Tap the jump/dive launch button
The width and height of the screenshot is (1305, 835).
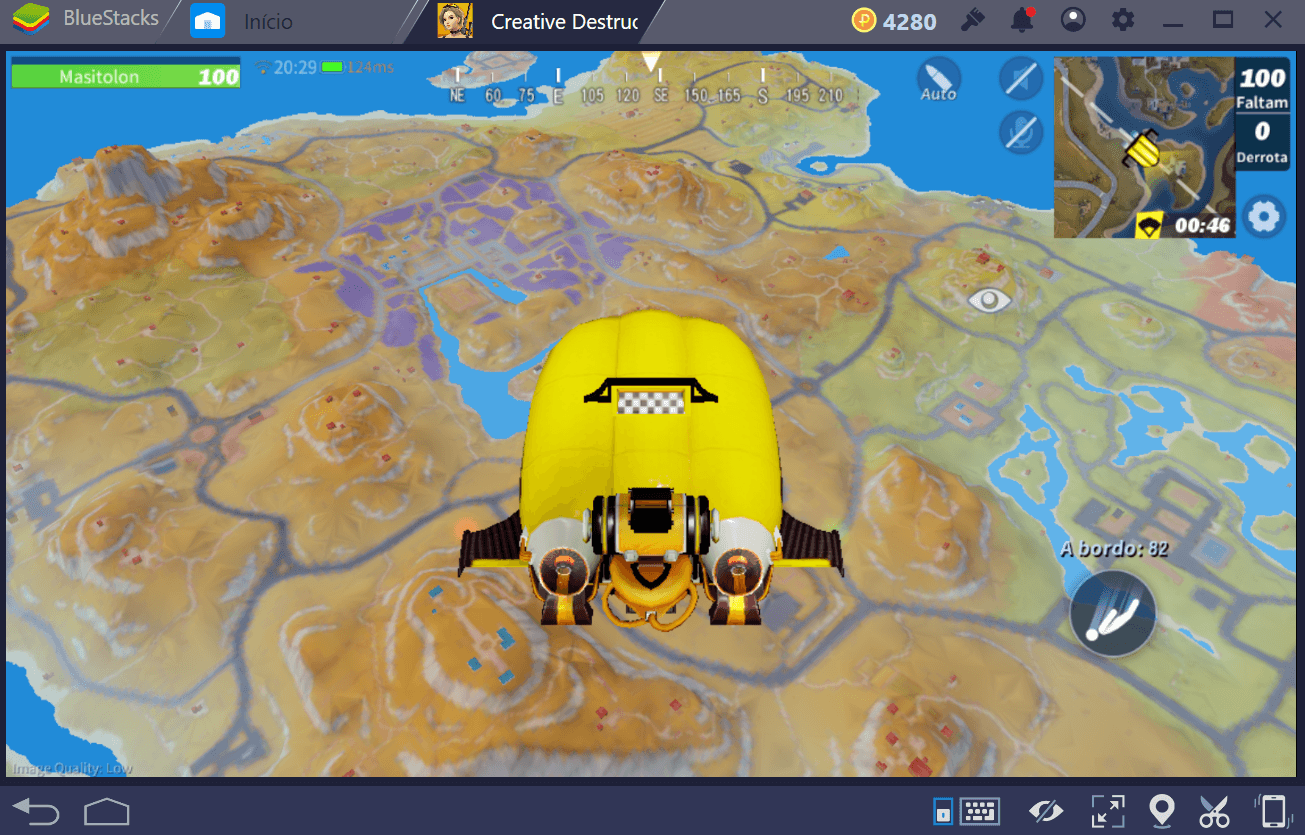[1112, 613]
